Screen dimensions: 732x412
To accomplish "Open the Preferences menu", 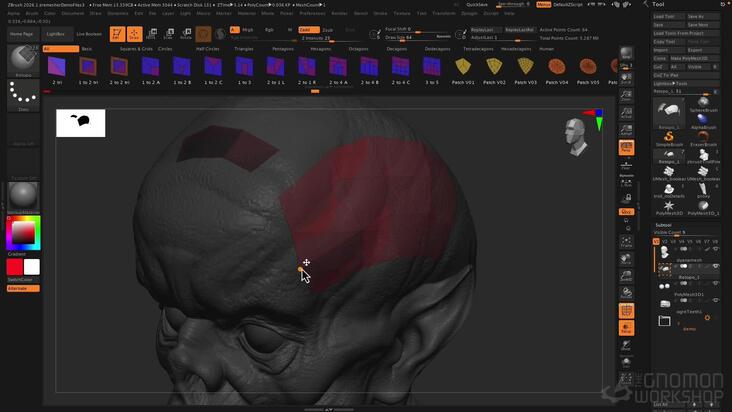I will (x=312, y=14).
